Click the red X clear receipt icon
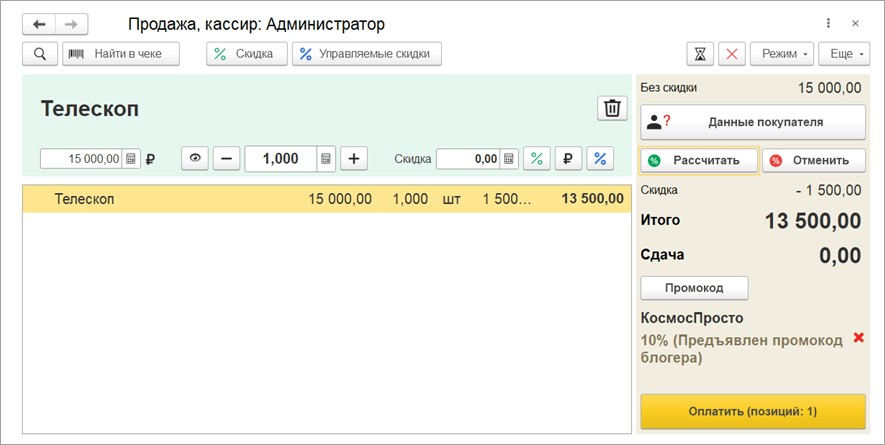The width and height of the screenshot is (885, 445). (732, 54)
